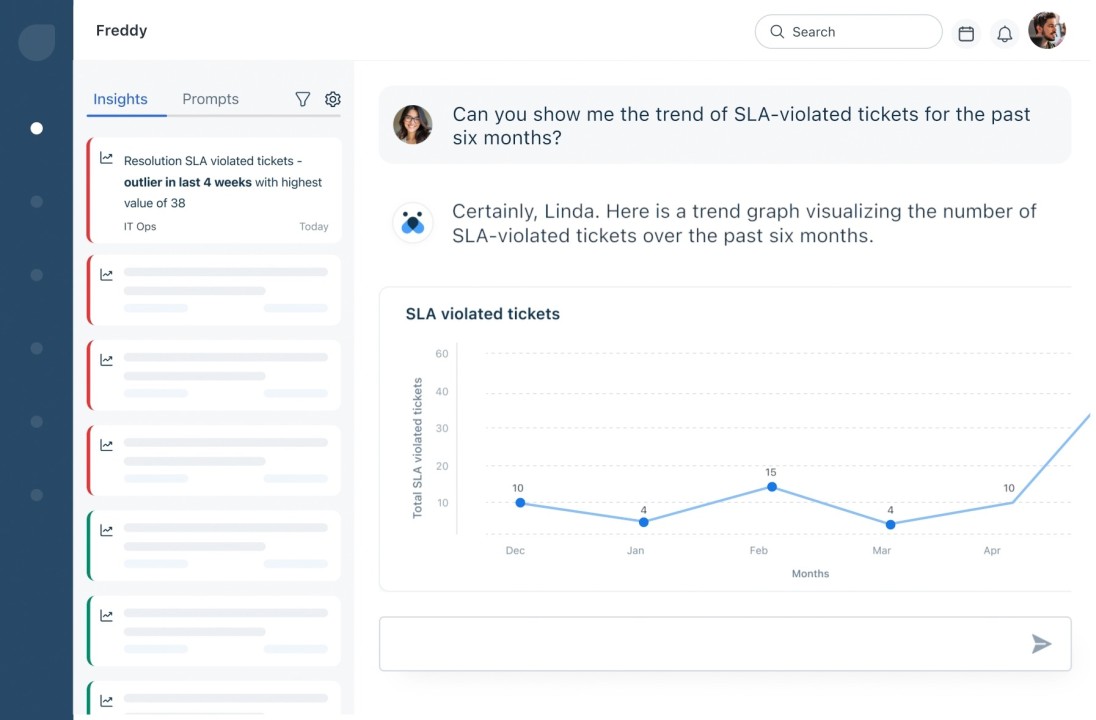This screenshot has height=720, width=1096.
Task: Click the Jan data point labeled 4
Action: (x=643, y=522)
